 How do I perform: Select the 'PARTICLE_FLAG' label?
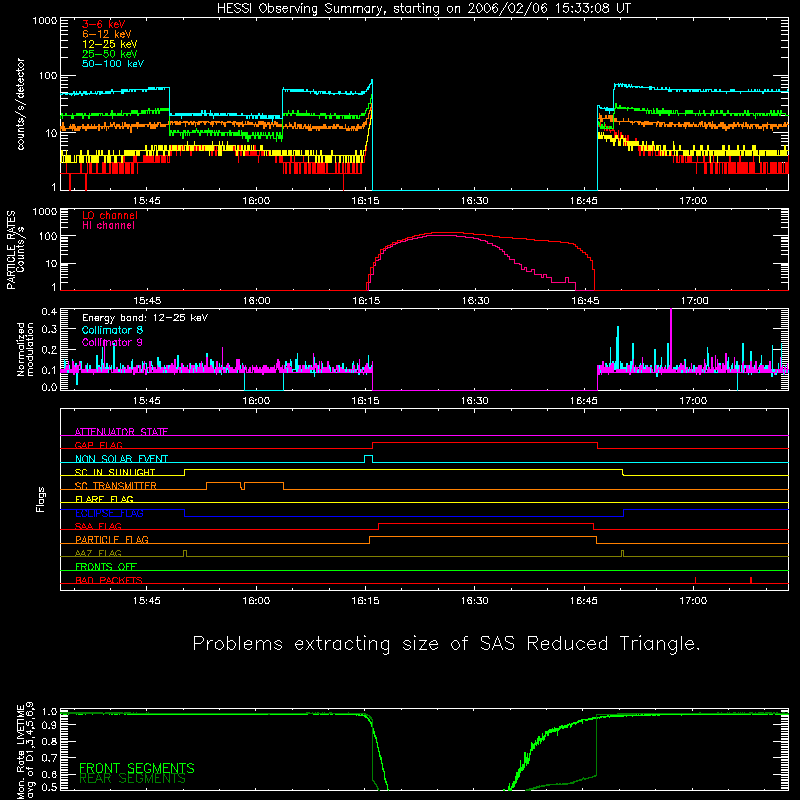[x=112, y=539]
